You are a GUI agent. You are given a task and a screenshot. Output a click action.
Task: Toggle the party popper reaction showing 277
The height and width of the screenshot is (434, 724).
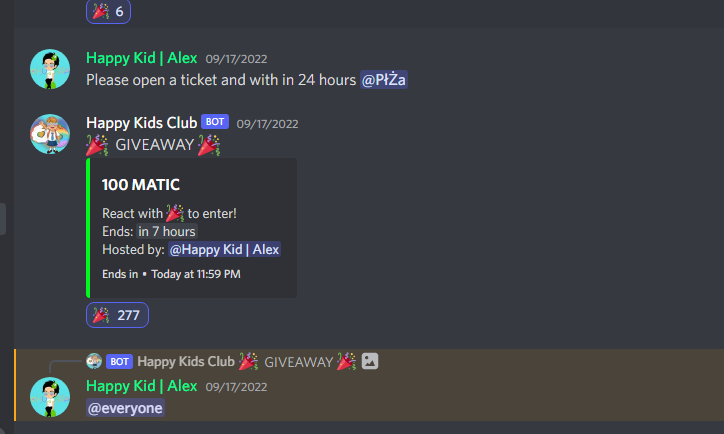(117, 315)
